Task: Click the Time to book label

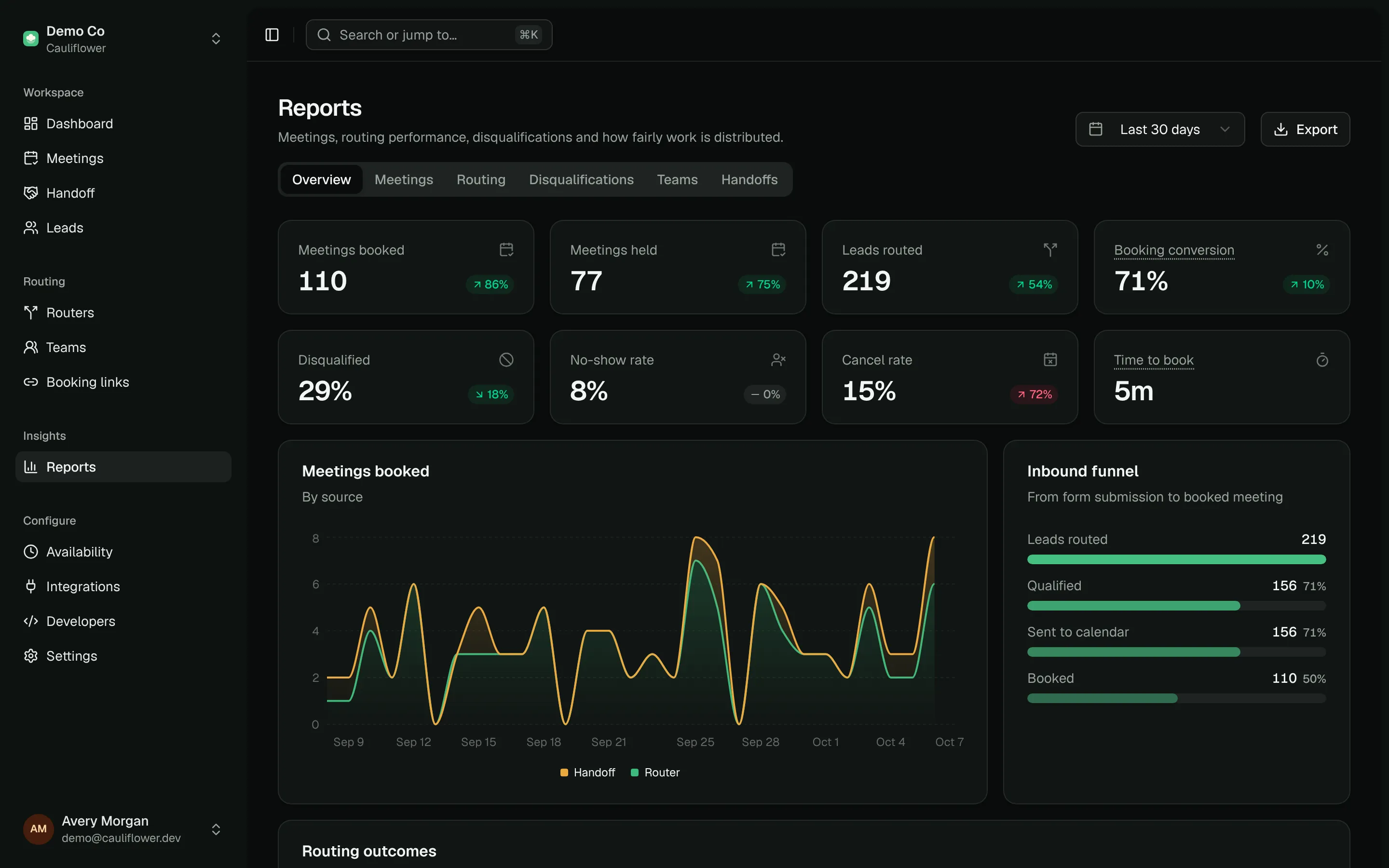Action: [1154, 361]
